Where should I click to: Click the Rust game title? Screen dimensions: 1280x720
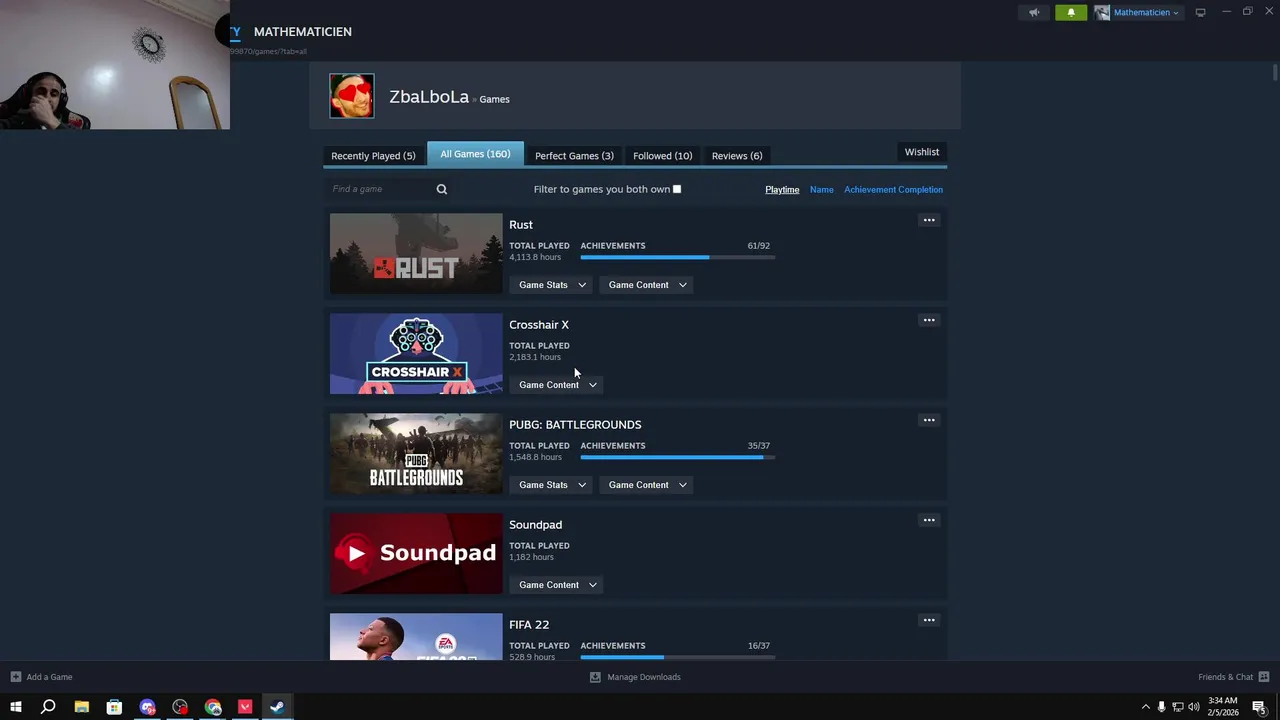[x=521, y=225]
